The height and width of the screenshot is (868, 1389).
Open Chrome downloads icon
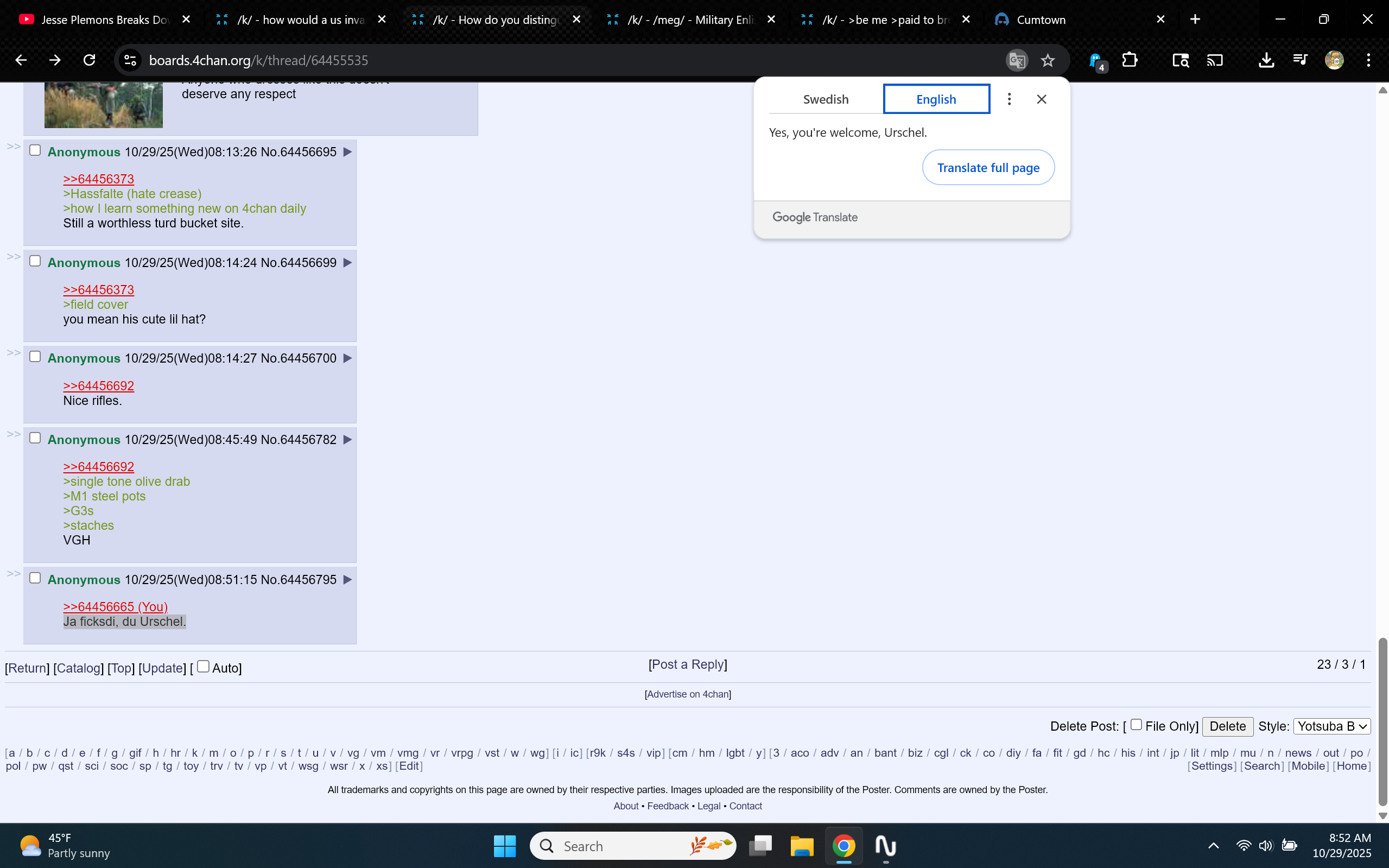point(1266,60)
